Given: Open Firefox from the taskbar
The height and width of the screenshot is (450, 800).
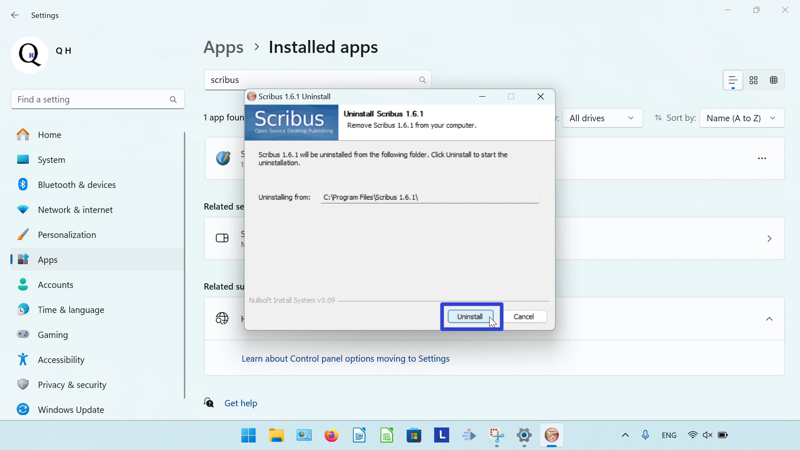Looking at the screenshot, I should (x=332, y=435).
